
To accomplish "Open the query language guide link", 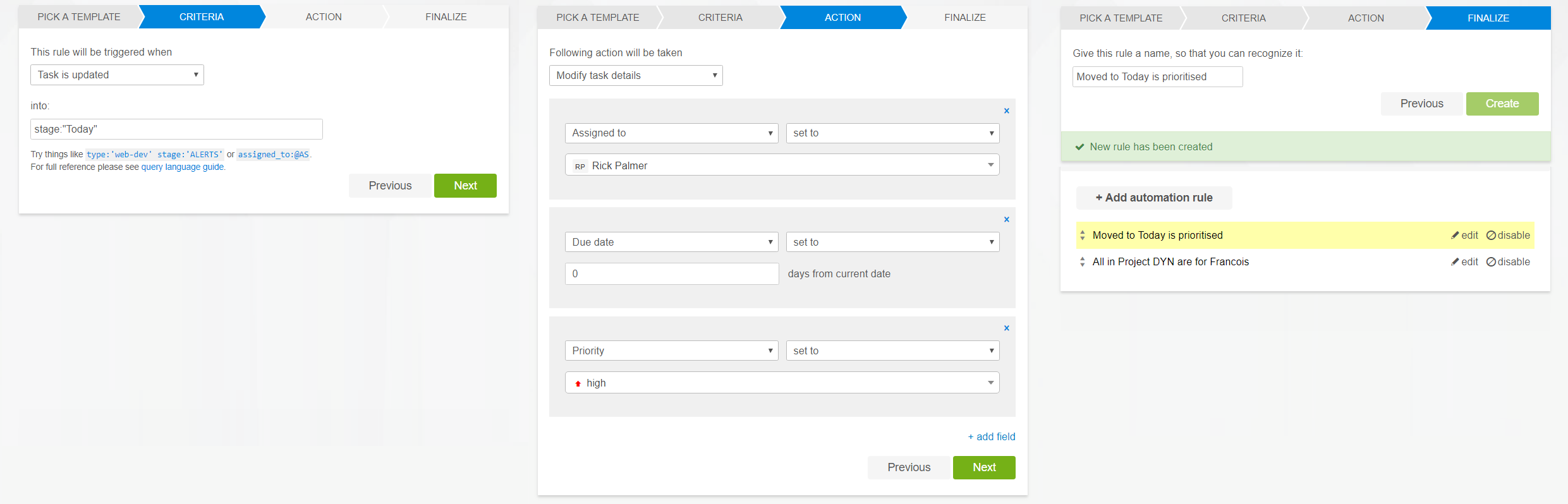I will [x=182, y=167].
